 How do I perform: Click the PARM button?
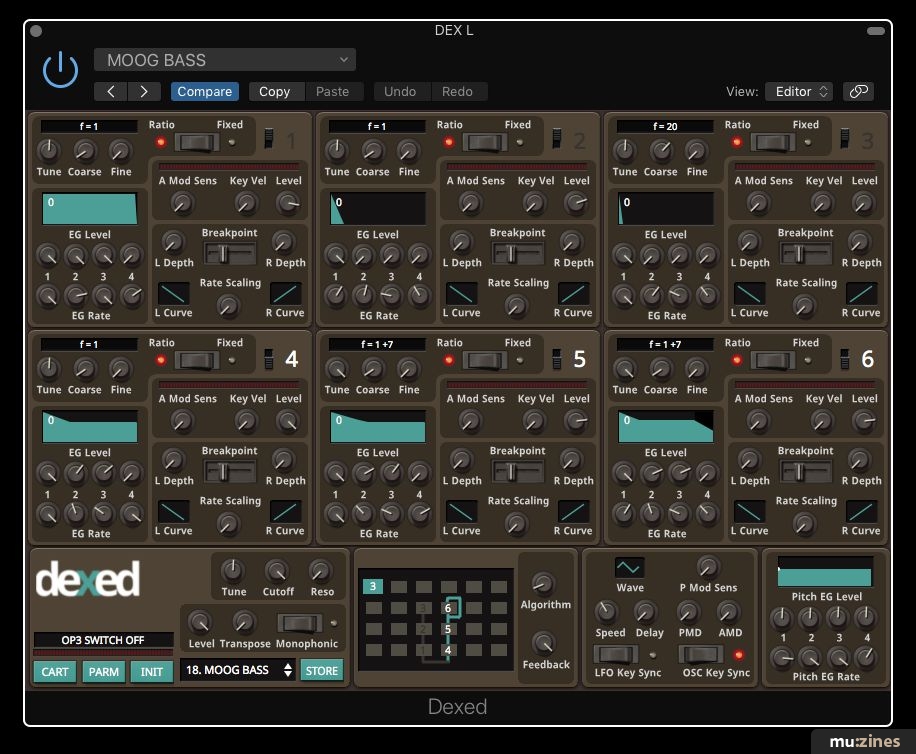point(103,672)
